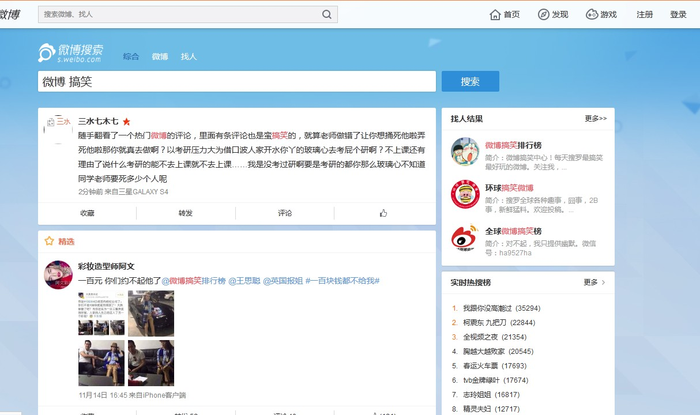Open 微博搞笑排行榜 name in 找人结果
This screenshot has height=415, width=700.
tap(513, 145)
